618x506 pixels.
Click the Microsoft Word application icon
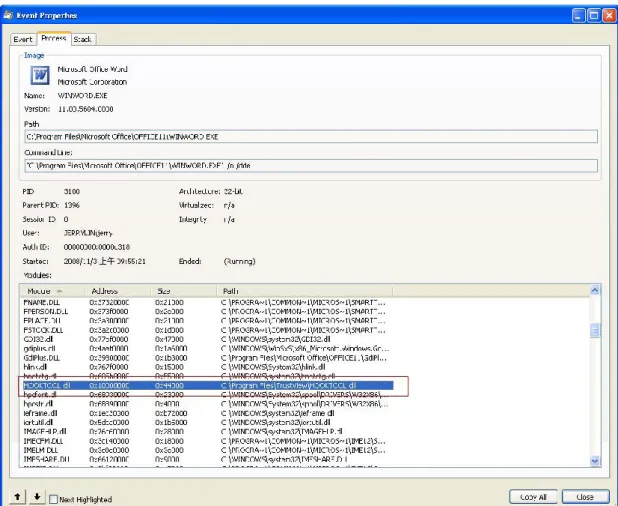(40, 75)
